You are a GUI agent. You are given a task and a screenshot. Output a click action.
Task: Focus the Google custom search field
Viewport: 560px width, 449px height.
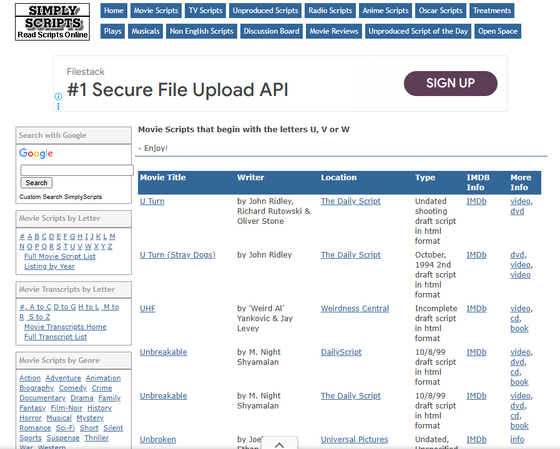(x=77, y=170)
